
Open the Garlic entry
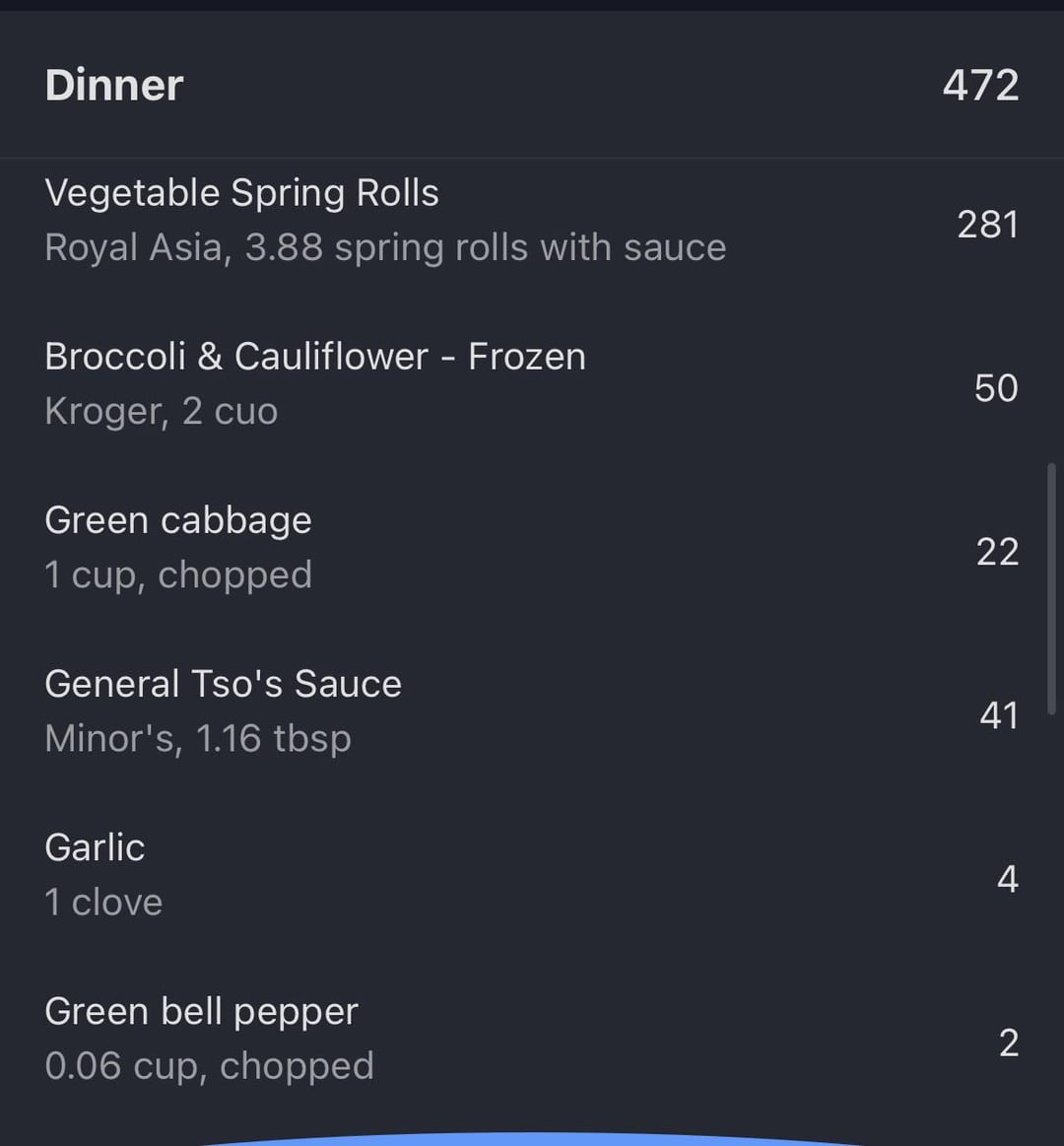coord(95,847)
